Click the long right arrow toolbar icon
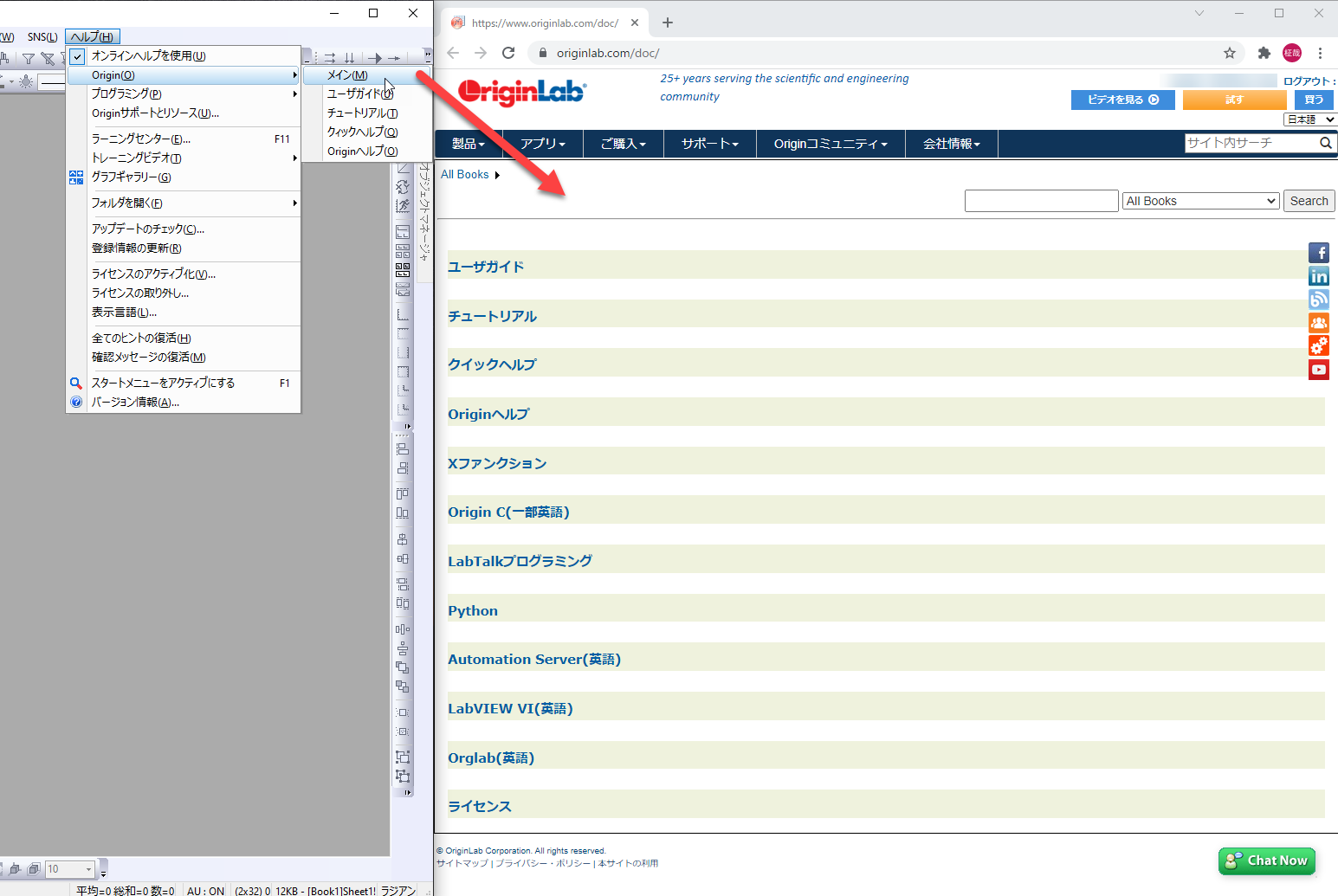Viewport: 1338px width, 896px height. pyautogui.click(x=375, y=58)
